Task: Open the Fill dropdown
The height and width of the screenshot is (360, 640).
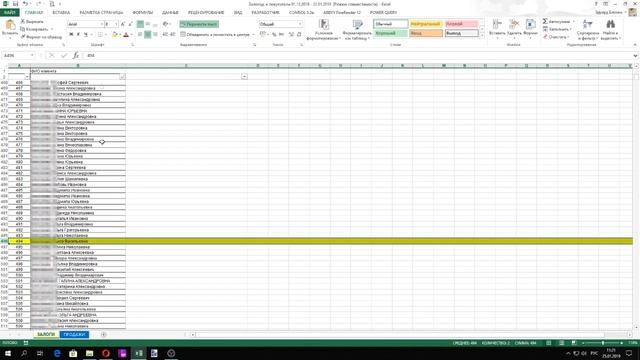Action: click(557, 29)
